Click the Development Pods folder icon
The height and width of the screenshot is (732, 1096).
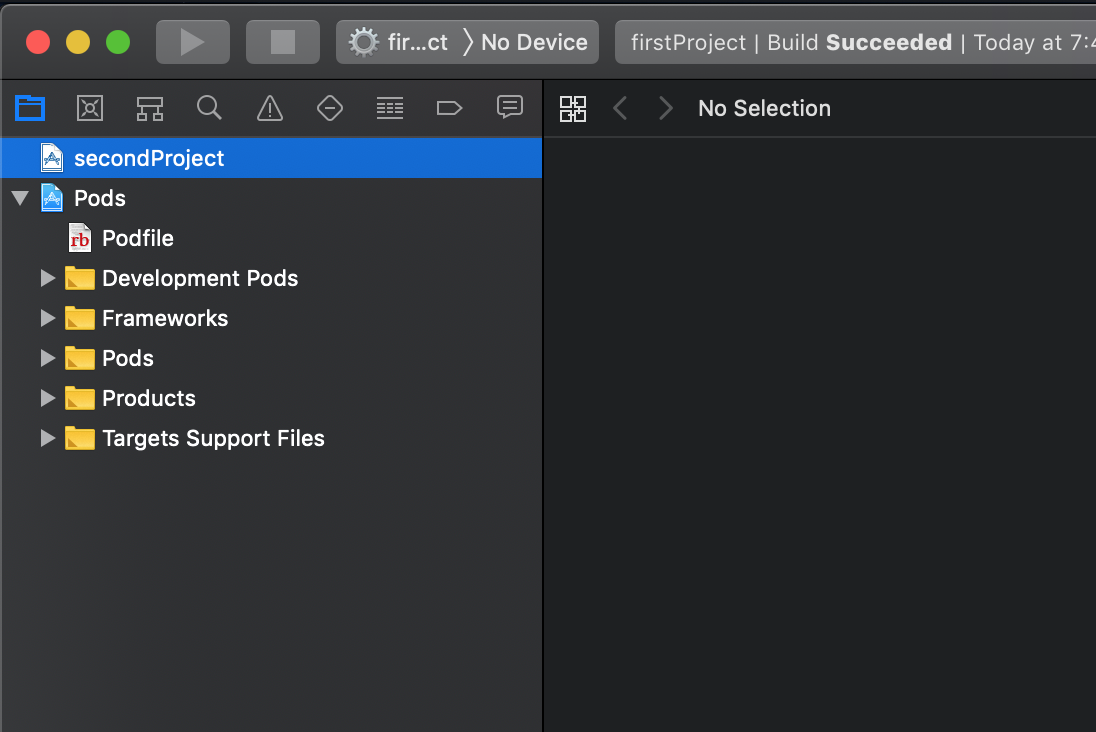click(80, 278)
